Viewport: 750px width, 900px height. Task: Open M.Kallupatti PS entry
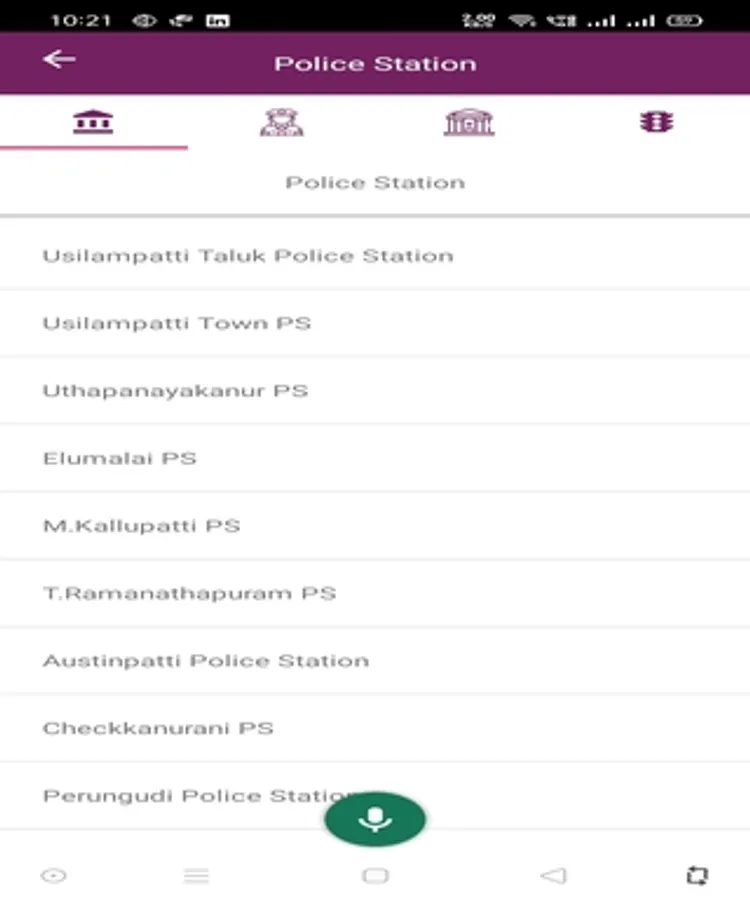[375, 526]
